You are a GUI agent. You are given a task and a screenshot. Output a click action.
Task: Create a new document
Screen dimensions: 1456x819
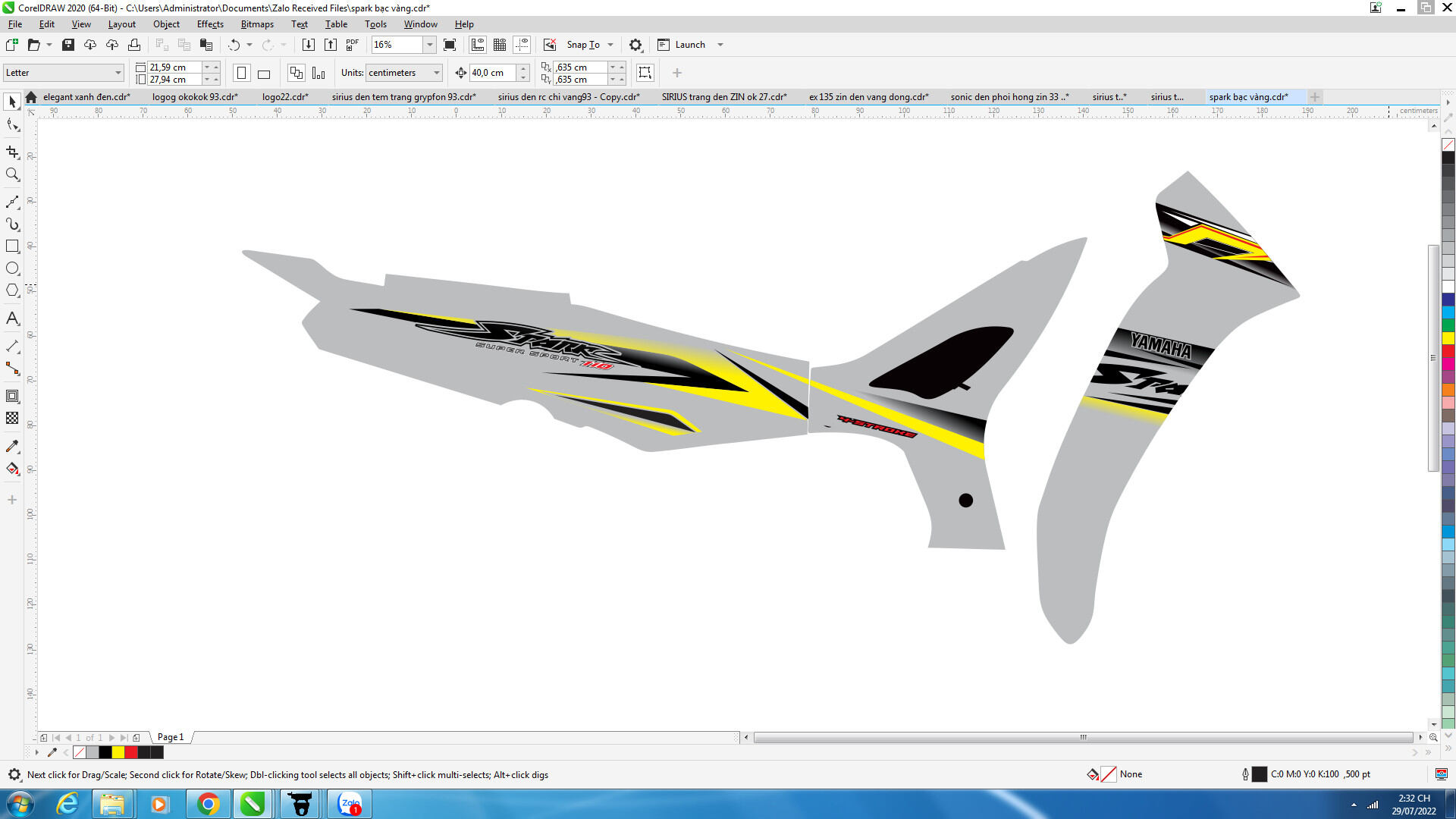point(11,45)
